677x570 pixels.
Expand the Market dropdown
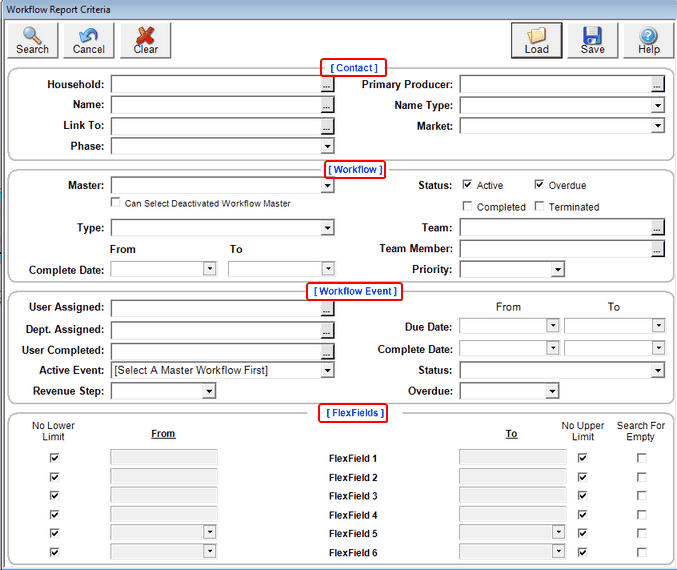pyautogui.click(x=657, y=126)
